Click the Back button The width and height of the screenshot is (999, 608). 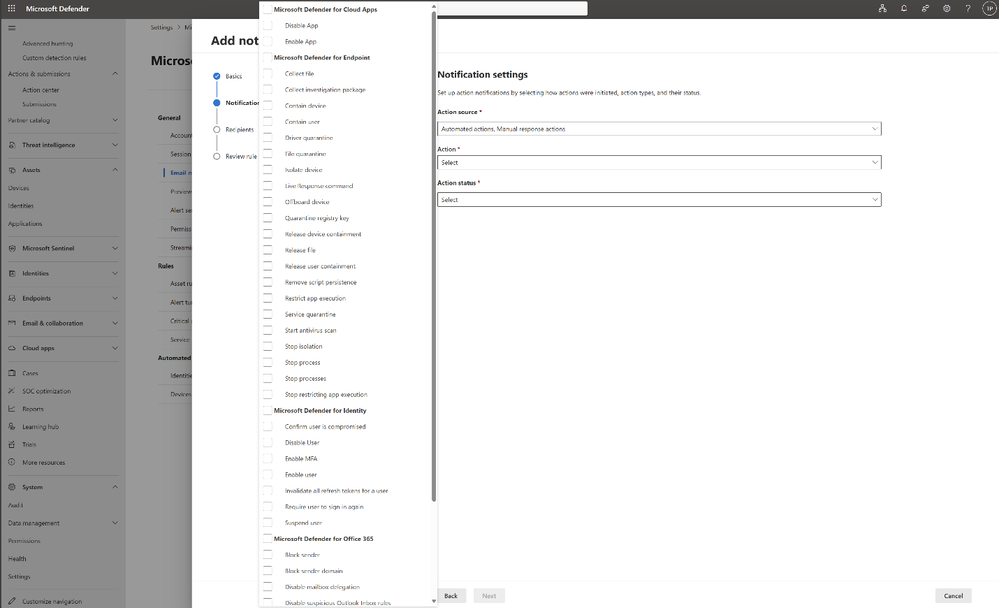tap(451, 596)
